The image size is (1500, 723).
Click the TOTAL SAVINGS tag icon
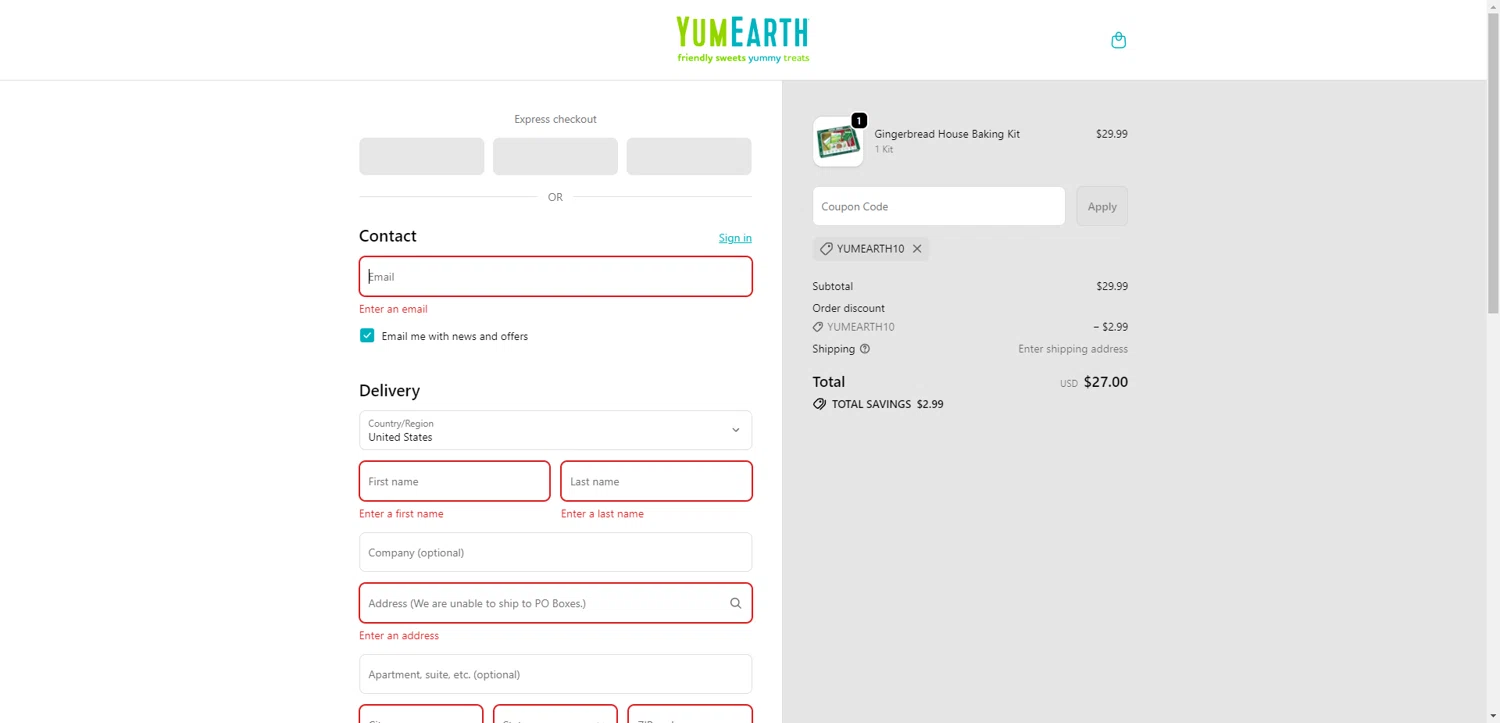pos(820,404)
